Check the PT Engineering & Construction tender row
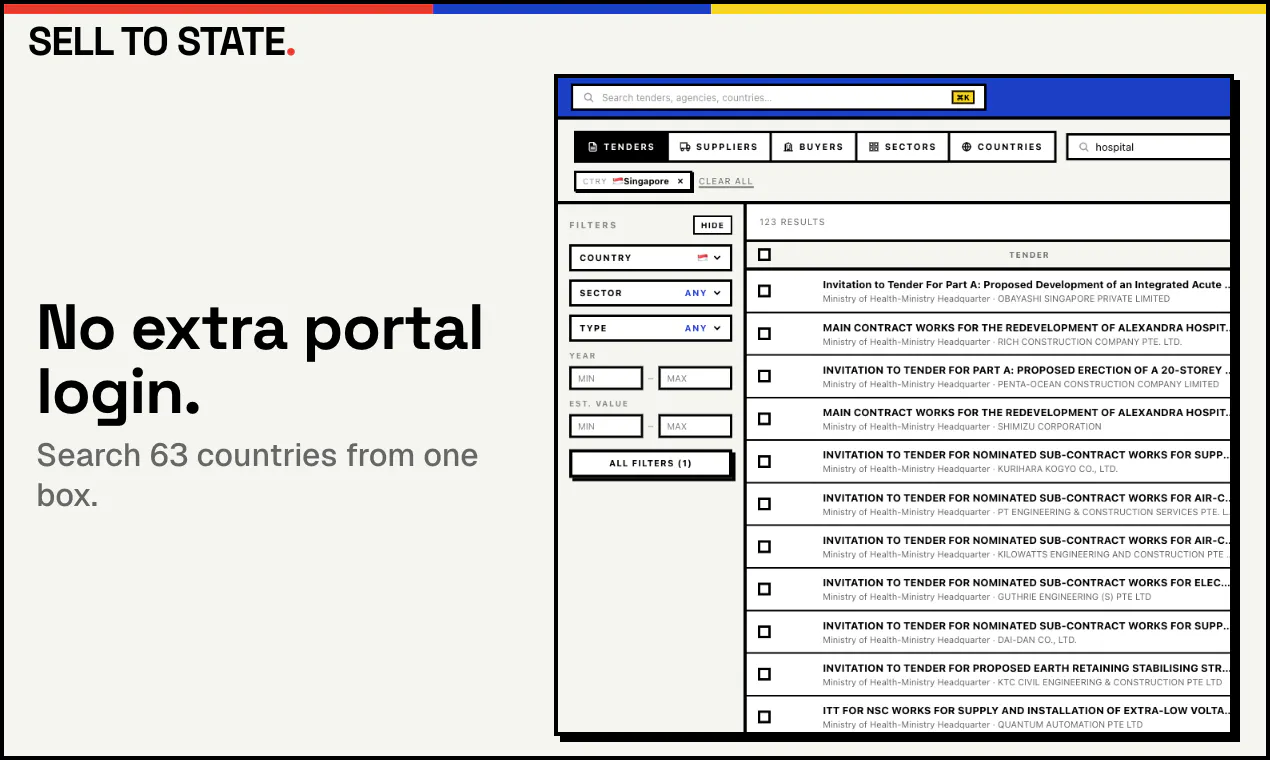The image size is (1270, 760). tap(764, 504)
